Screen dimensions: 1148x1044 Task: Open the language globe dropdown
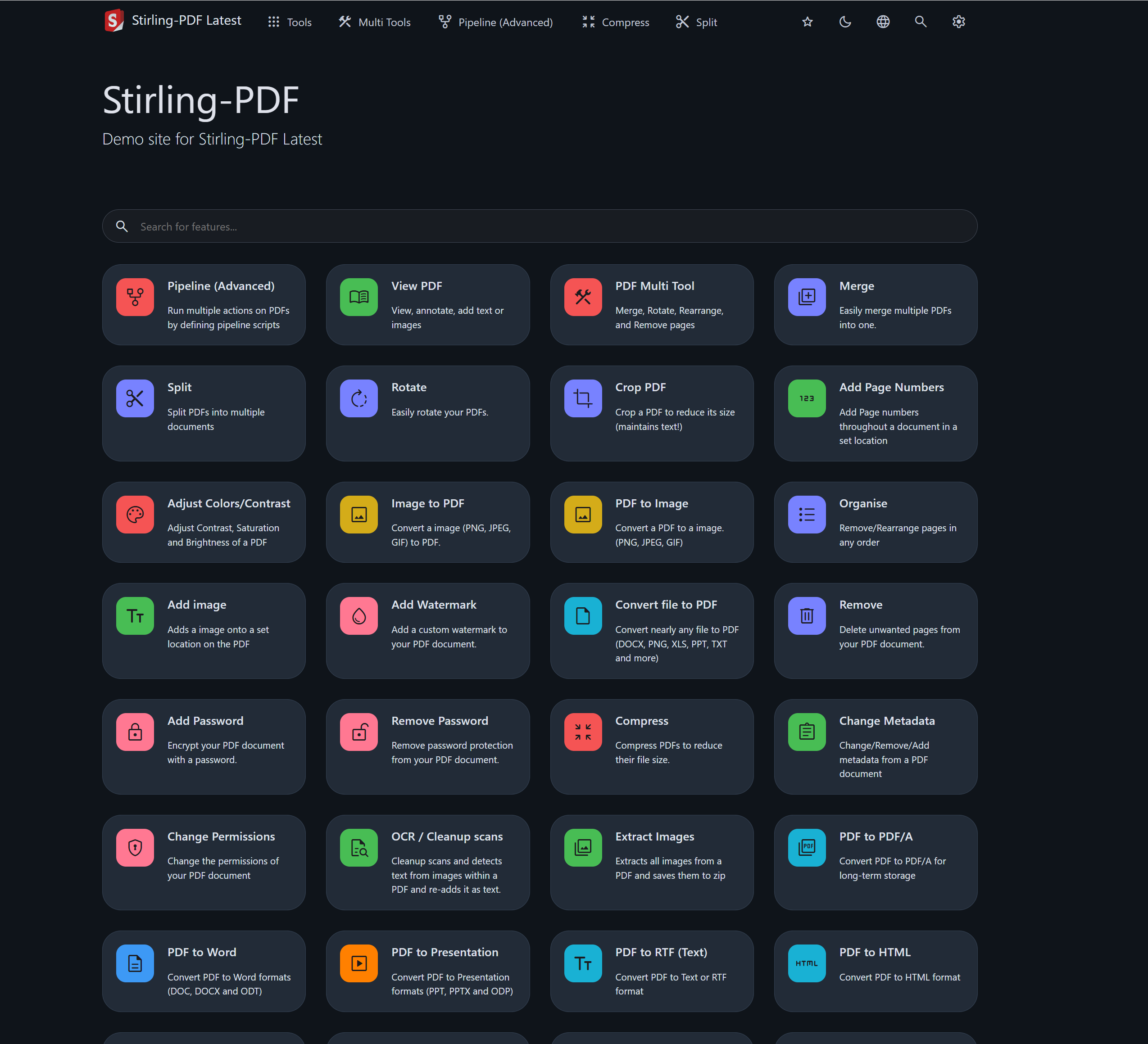883,22
